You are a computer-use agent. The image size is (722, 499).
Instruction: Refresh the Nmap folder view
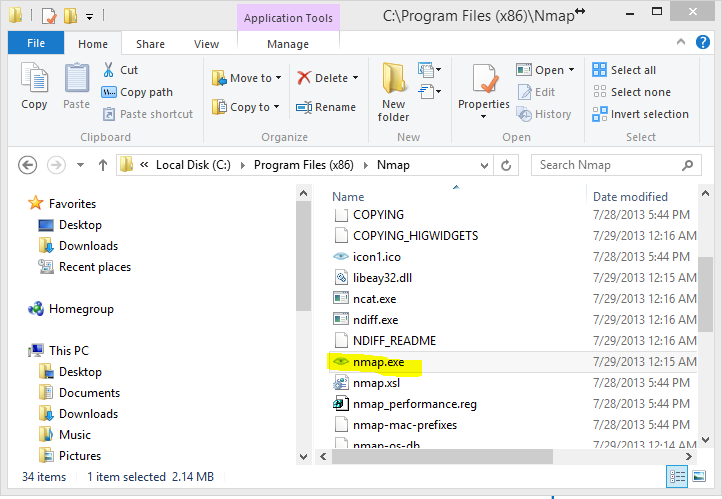tap(506, 165)
